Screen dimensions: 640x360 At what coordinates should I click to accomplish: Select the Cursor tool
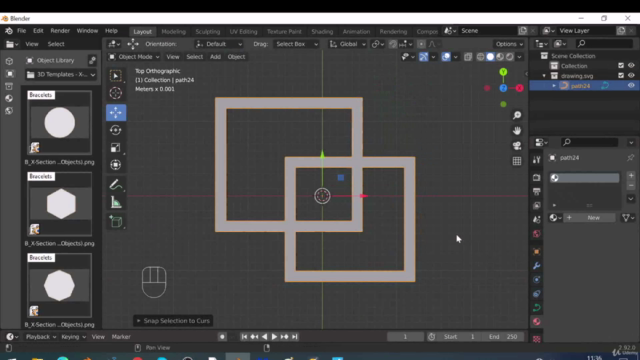[116, 93]
